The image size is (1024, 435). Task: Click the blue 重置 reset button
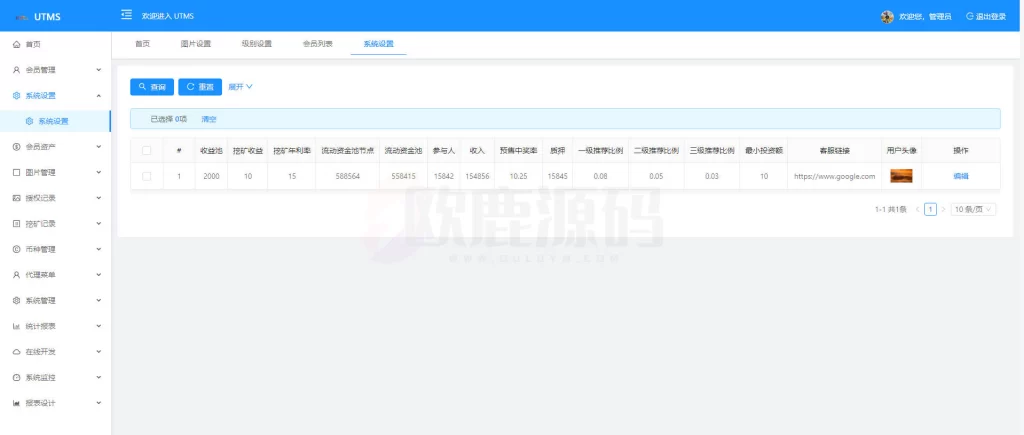pos(200,87)
